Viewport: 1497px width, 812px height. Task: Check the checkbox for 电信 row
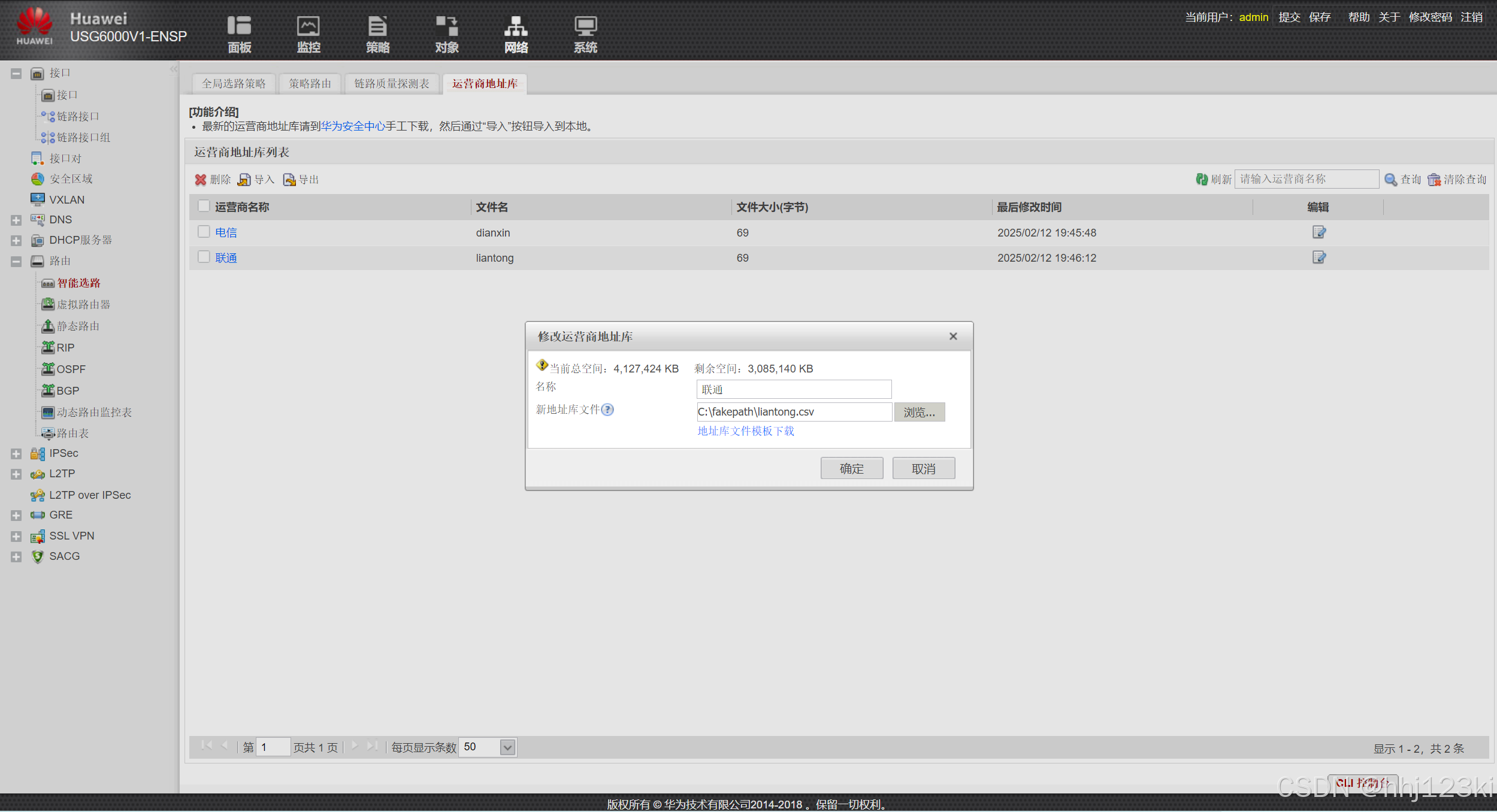coord(204,232)
